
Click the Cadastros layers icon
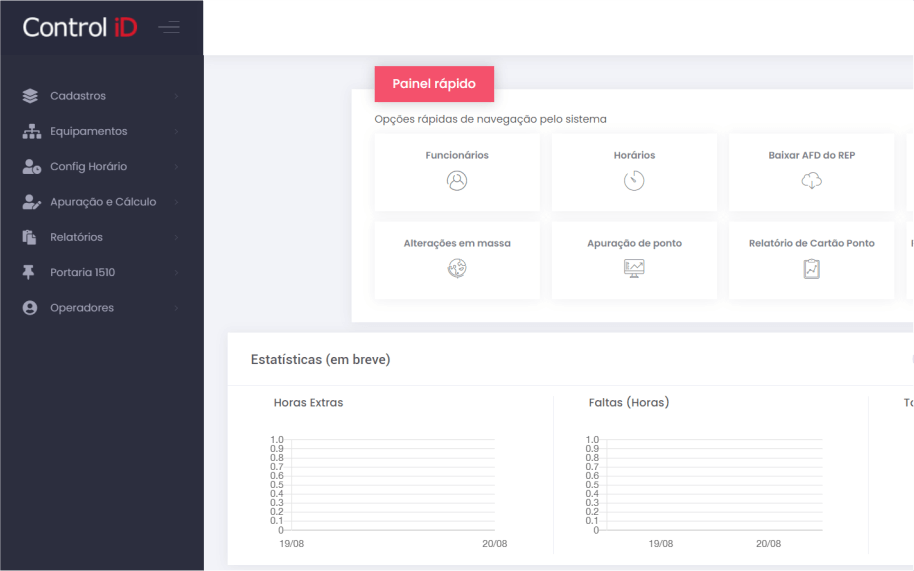pos(30,96)
